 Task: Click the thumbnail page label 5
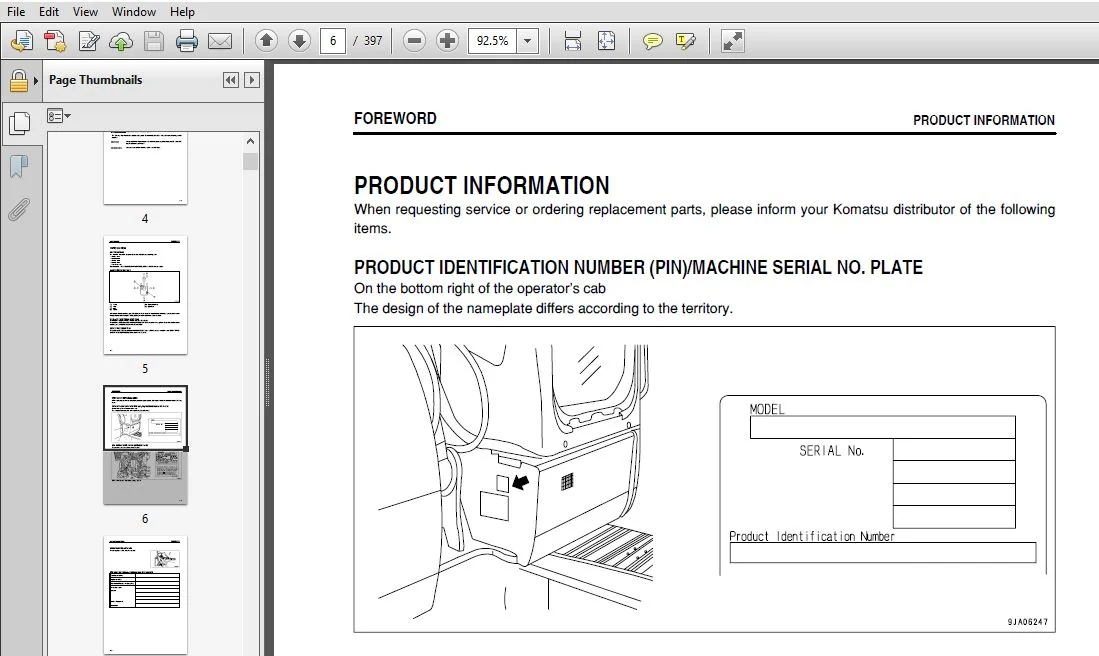(145, 369)
